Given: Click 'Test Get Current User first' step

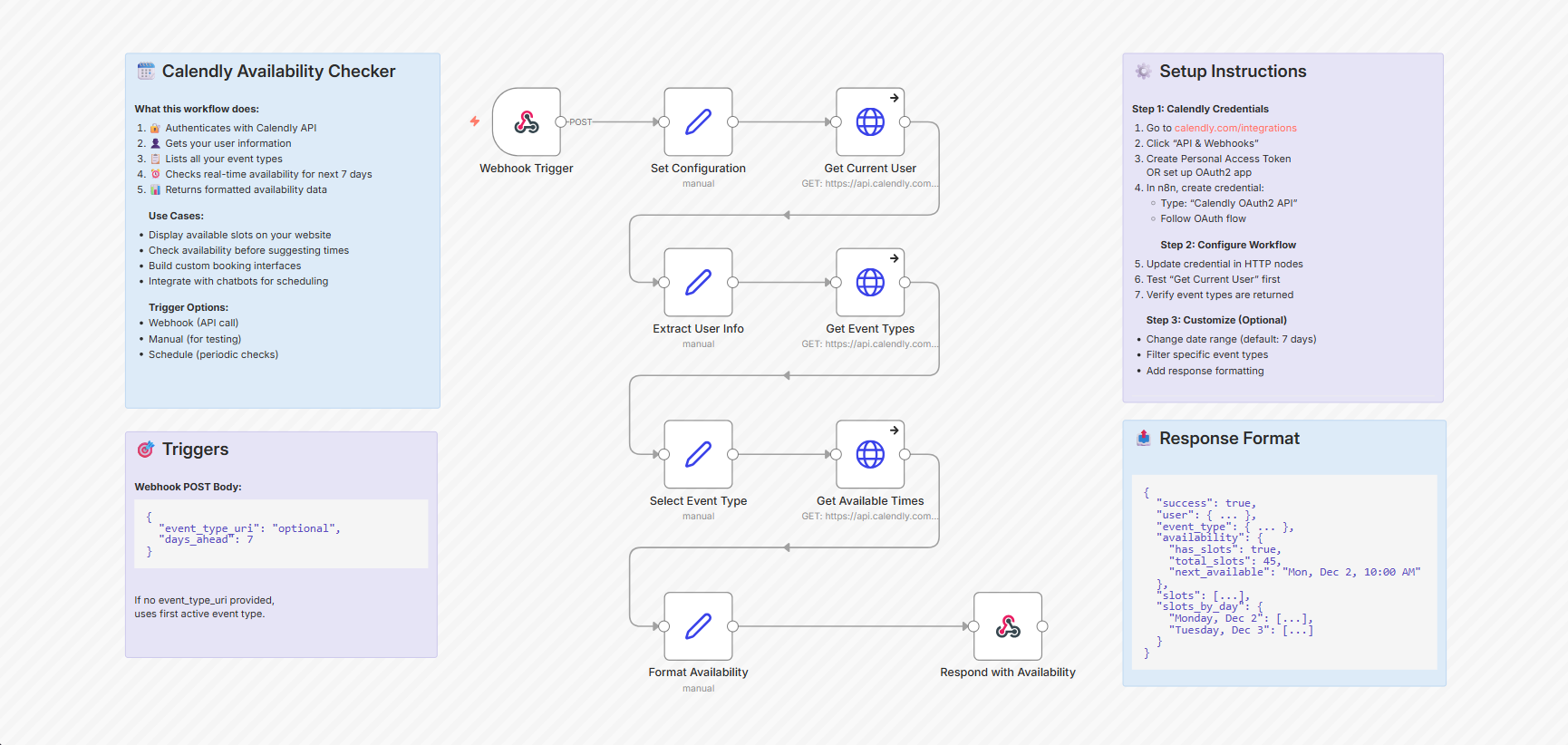Looking at the screenshot, I should point(1213,279).
